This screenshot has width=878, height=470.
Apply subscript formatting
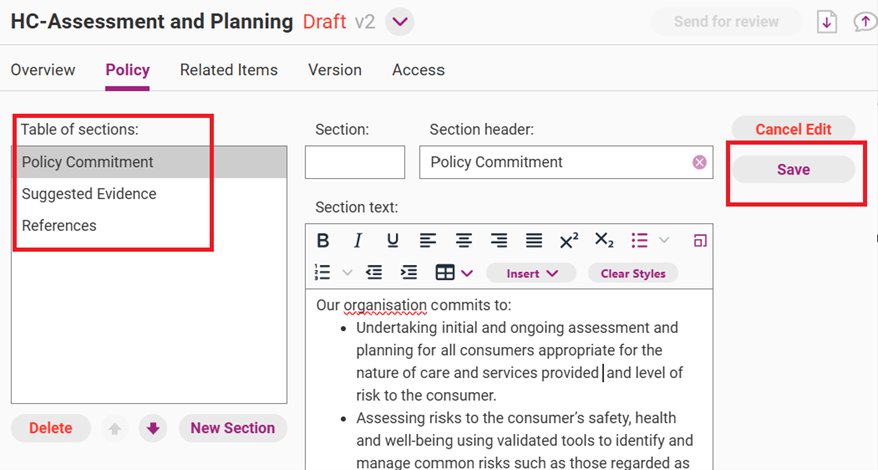(604, 241)
